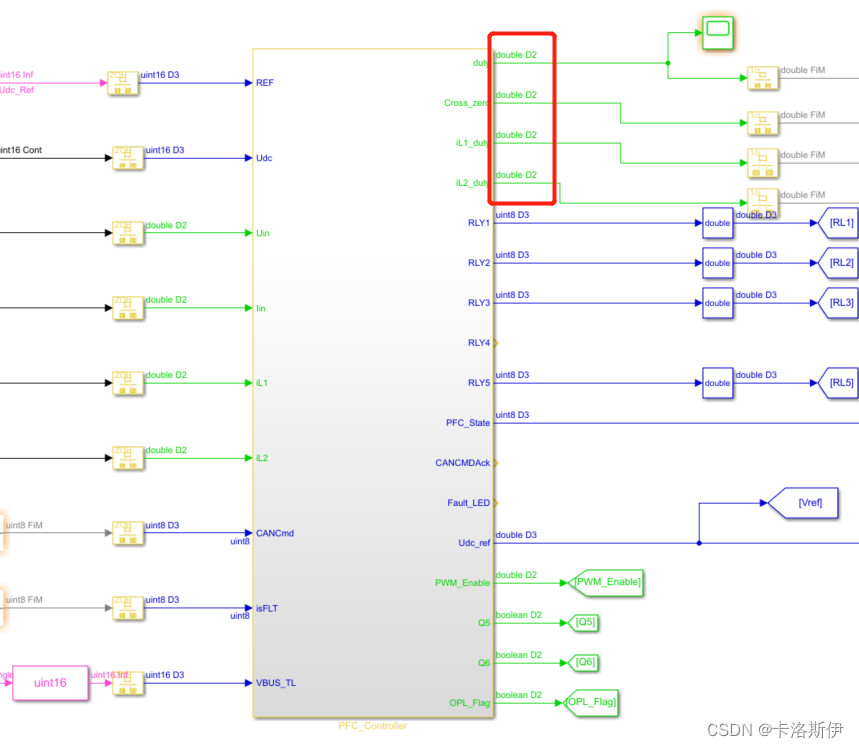The image size is (859, 748).
Task: Click the [RL1] goto tag
Action: [x=840, y=223]
